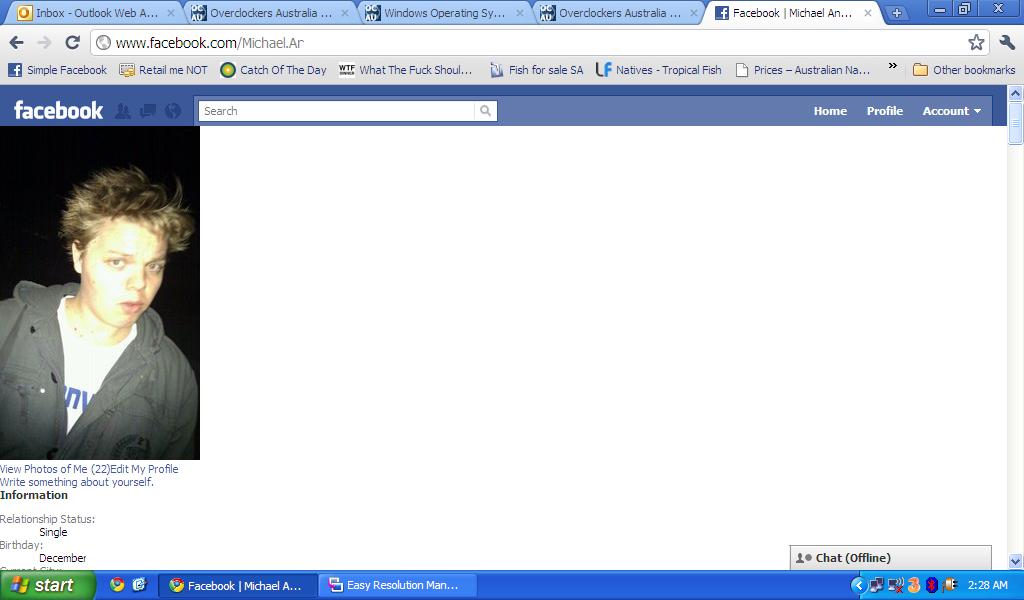This screenshot has height=600, width=1024.
Task: Click the two-computers network tray icon
Action: point(876,585)
